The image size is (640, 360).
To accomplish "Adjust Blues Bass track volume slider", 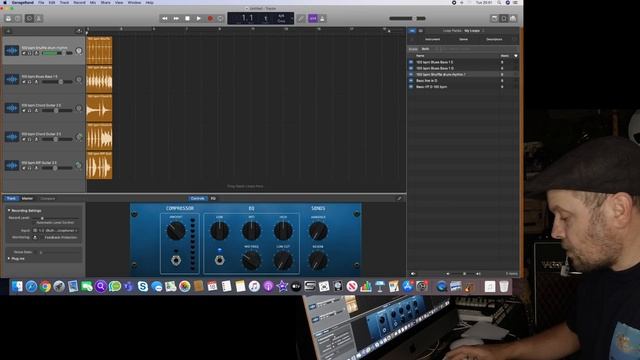I will pos(57,82).
